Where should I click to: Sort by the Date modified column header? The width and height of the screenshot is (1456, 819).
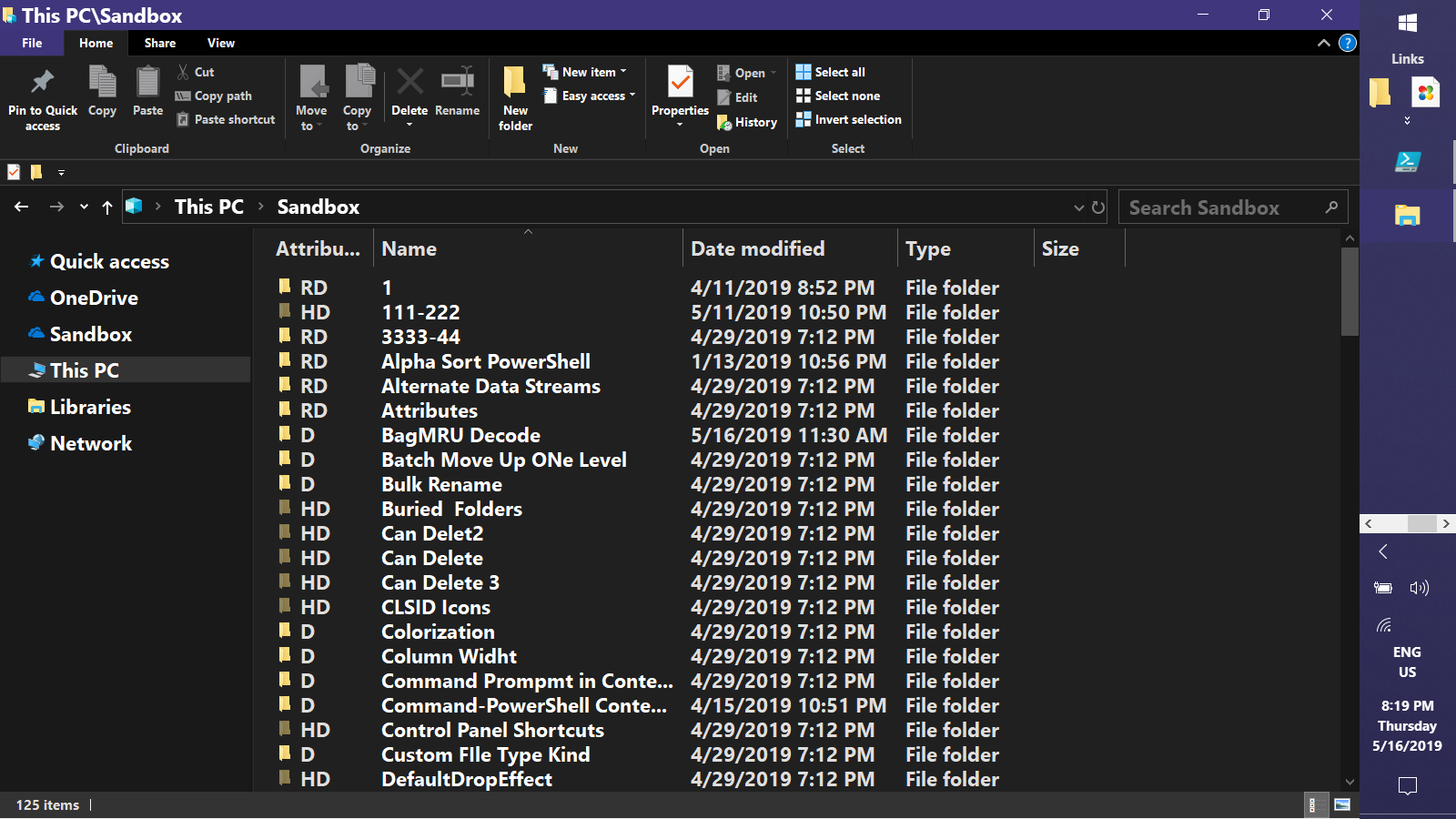click(757, 248)
